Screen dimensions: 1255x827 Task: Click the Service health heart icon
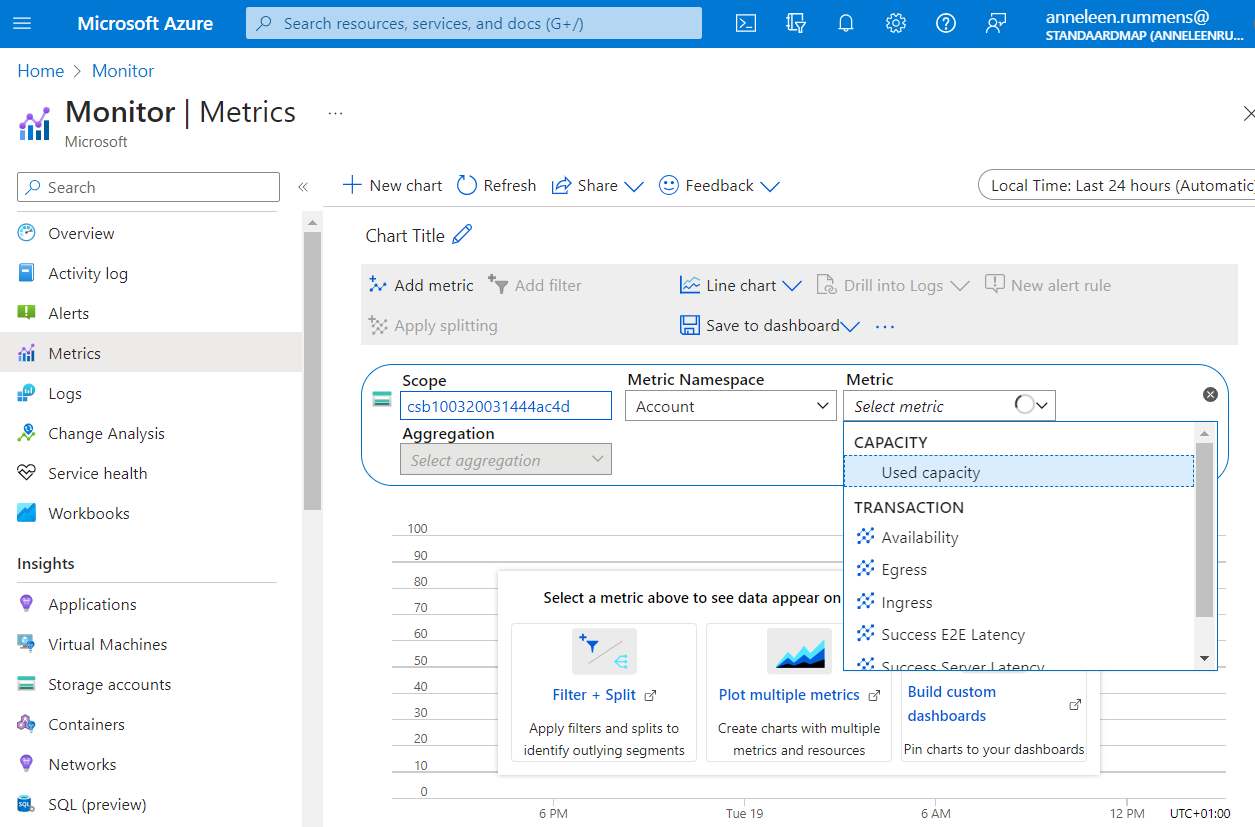pos(27,473)
